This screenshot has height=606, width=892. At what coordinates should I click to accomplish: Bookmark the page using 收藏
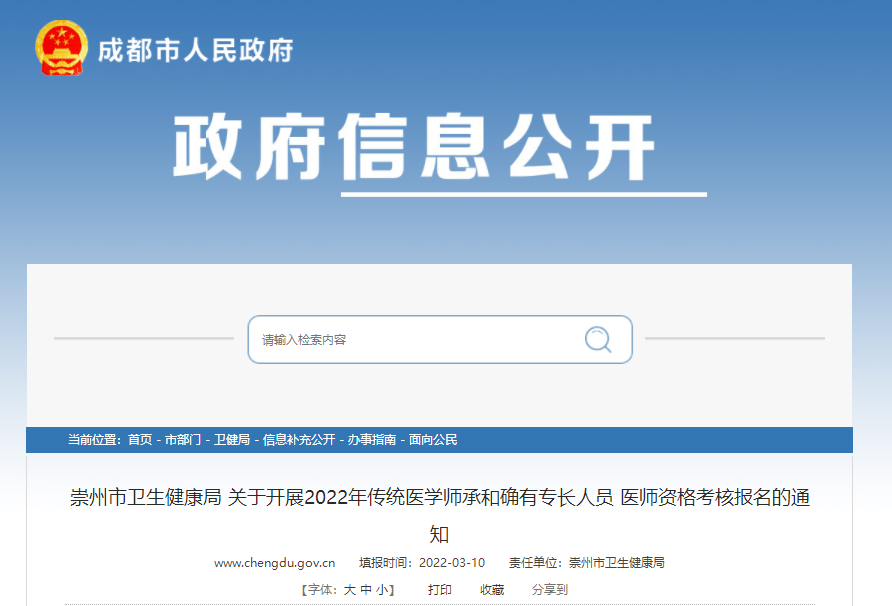492,590
